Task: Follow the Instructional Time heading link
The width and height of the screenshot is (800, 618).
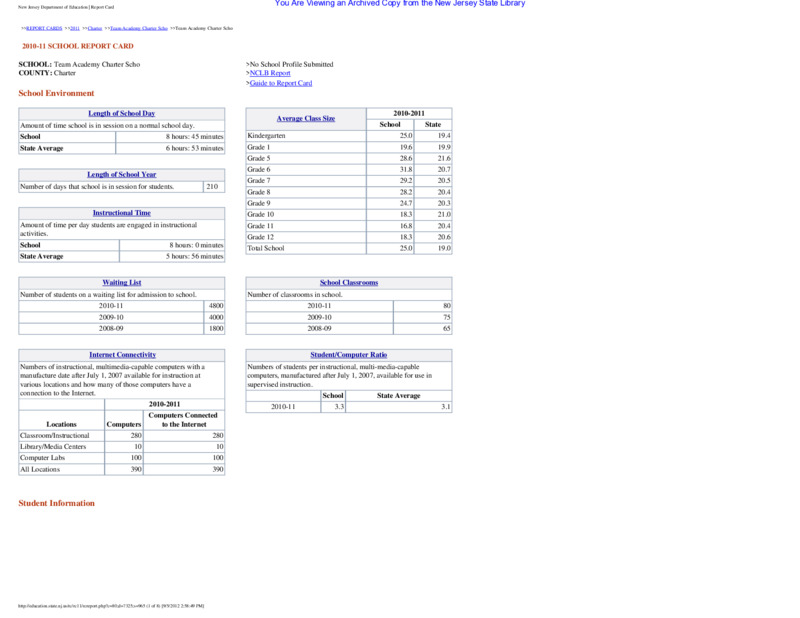Action: tap(121, 213)
